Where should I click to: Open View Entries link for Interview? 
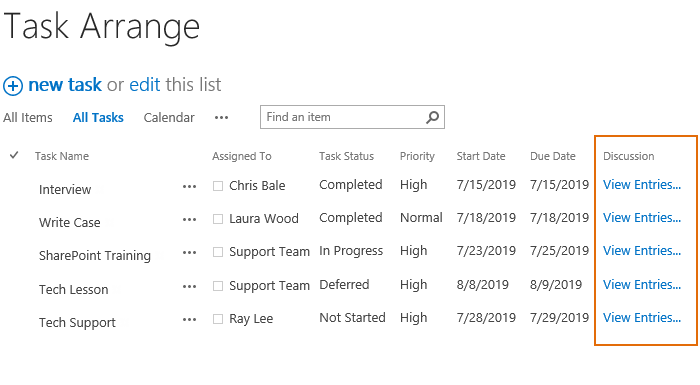642,184
